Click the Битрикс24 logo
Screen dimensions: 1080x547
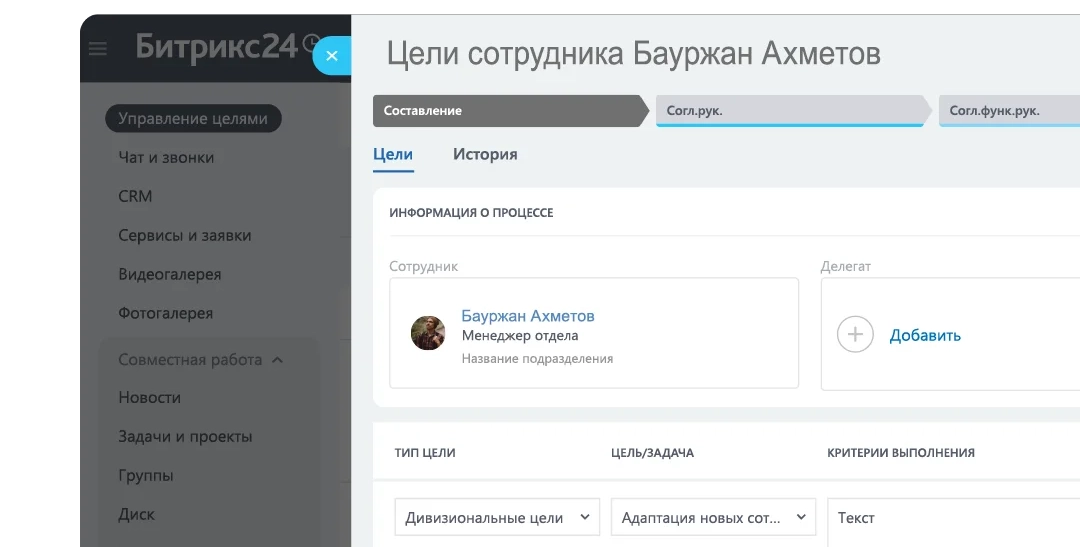click(216, 47)
